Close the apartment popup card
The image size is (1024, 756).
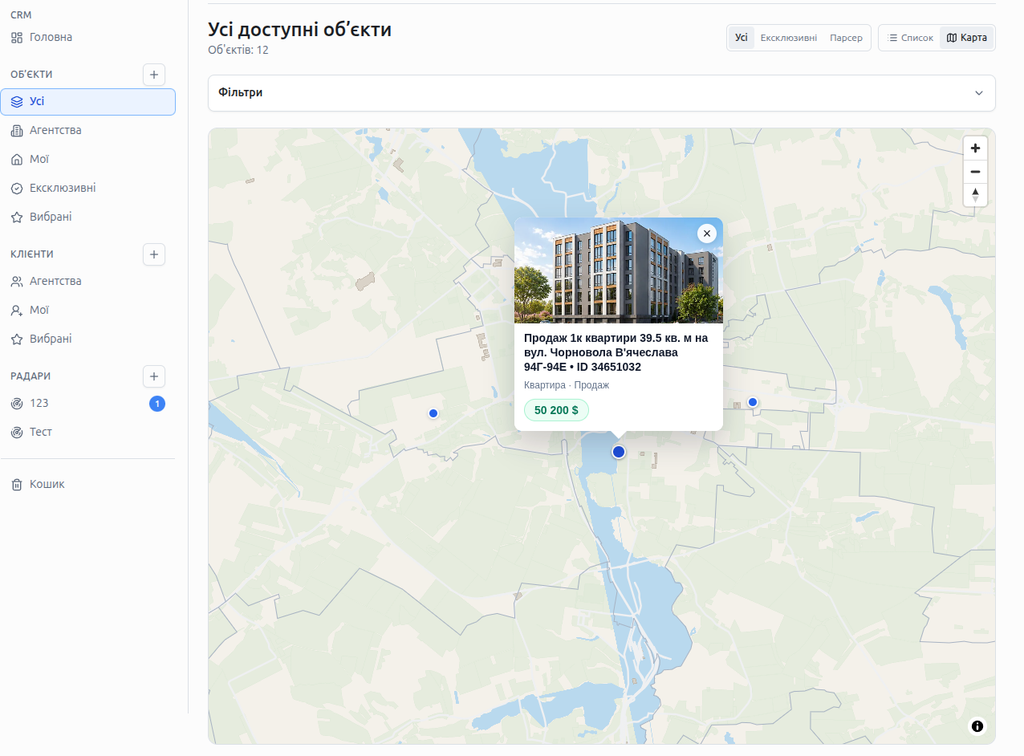(707, 233)
